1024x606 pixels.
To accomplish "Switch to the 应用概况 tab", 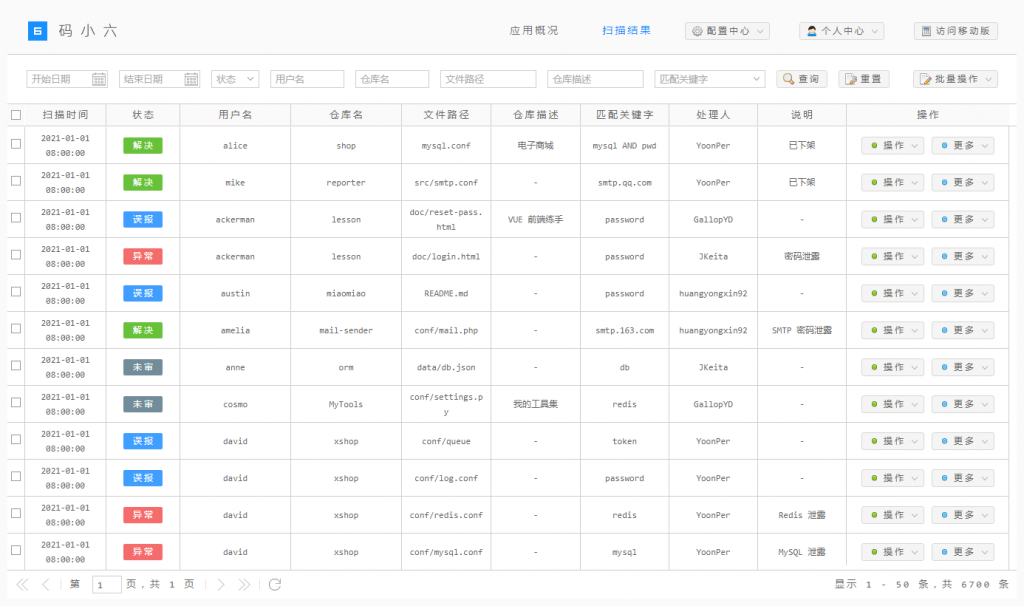I will click(534, 31).
